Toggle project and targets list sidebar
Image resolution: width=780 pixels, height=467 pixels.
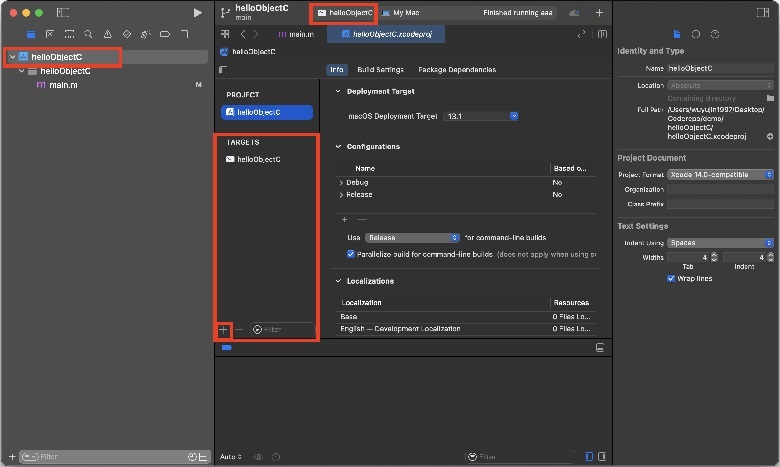point(223,70)
